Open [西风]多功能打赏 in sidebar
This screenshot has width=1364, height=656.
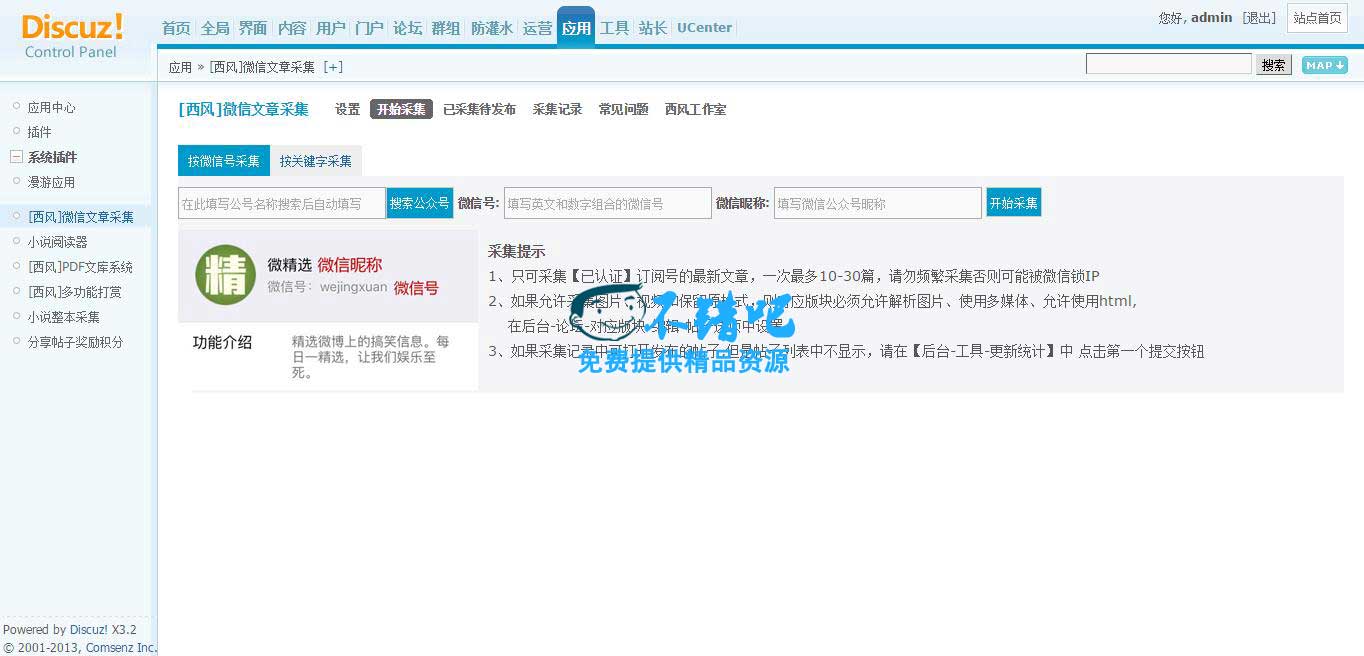[x=75, y=292]
